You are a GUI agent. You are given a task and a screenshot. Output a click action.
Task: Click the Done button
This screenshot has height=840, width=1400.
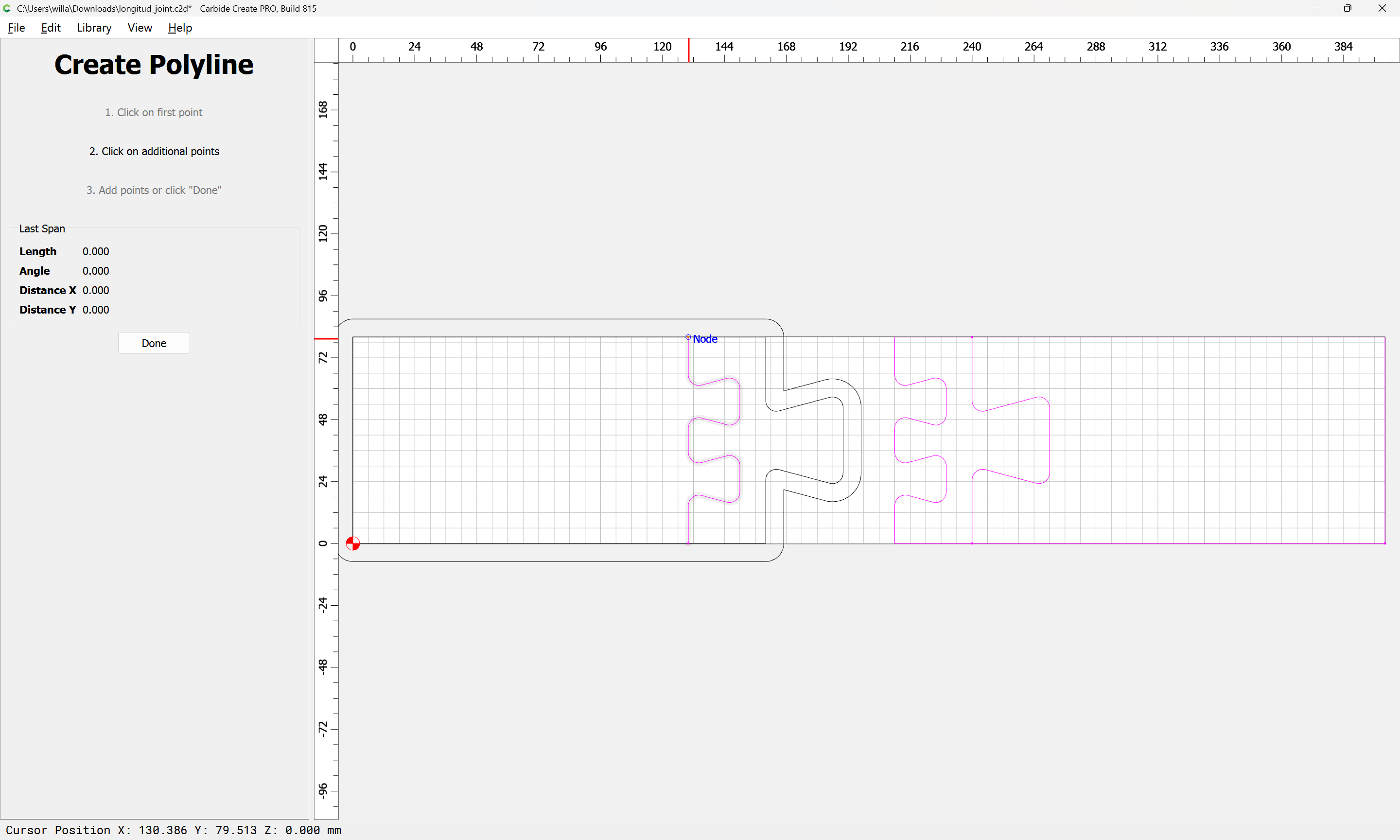[154, 343]
